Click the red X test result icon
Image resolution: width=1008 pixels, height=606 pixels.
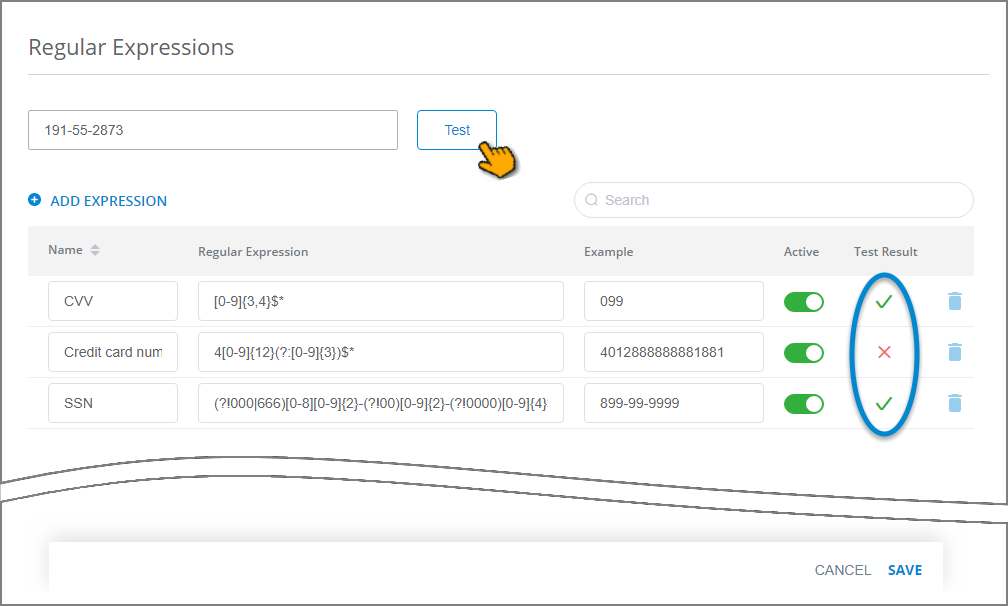click(x=884, y=352)
